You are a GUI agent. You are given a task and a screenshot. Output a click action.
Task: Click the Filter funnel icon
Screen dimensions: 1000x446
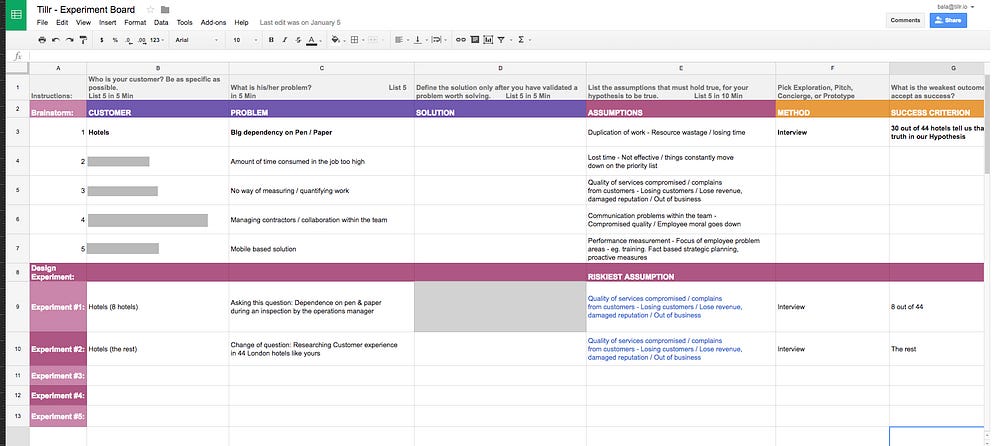[503, 40]
